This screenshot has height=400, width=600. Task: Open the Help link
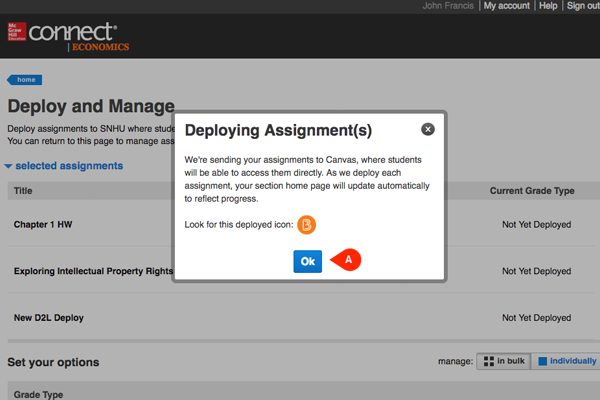[548, 6]
